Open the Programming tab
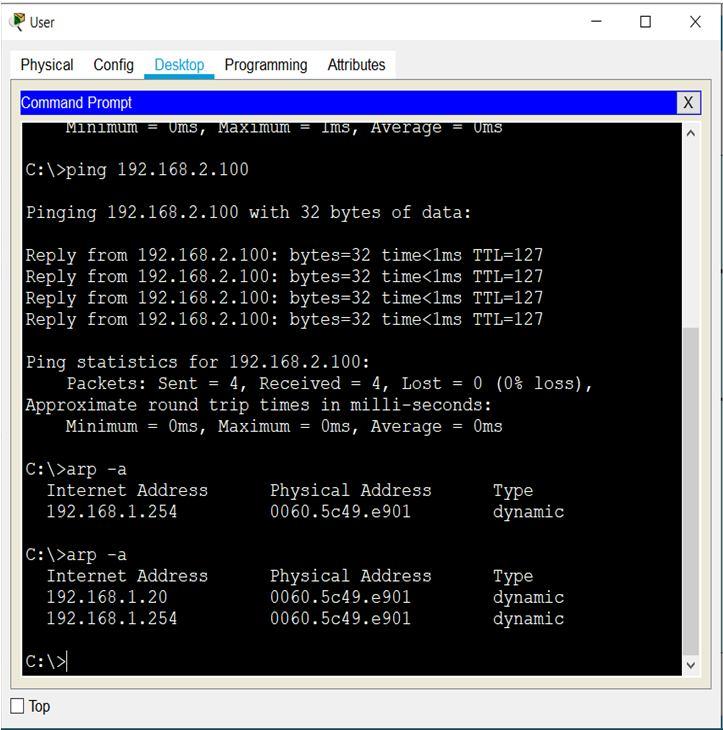 pyautogui.click(x=266, y=65)
